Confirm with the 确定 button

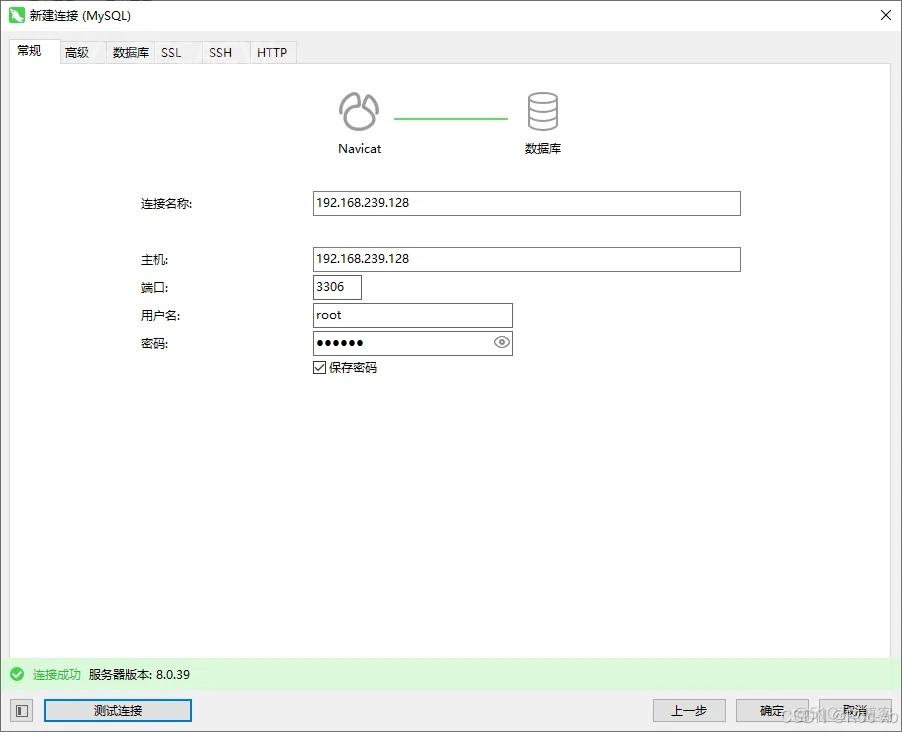tap(772, 710)
